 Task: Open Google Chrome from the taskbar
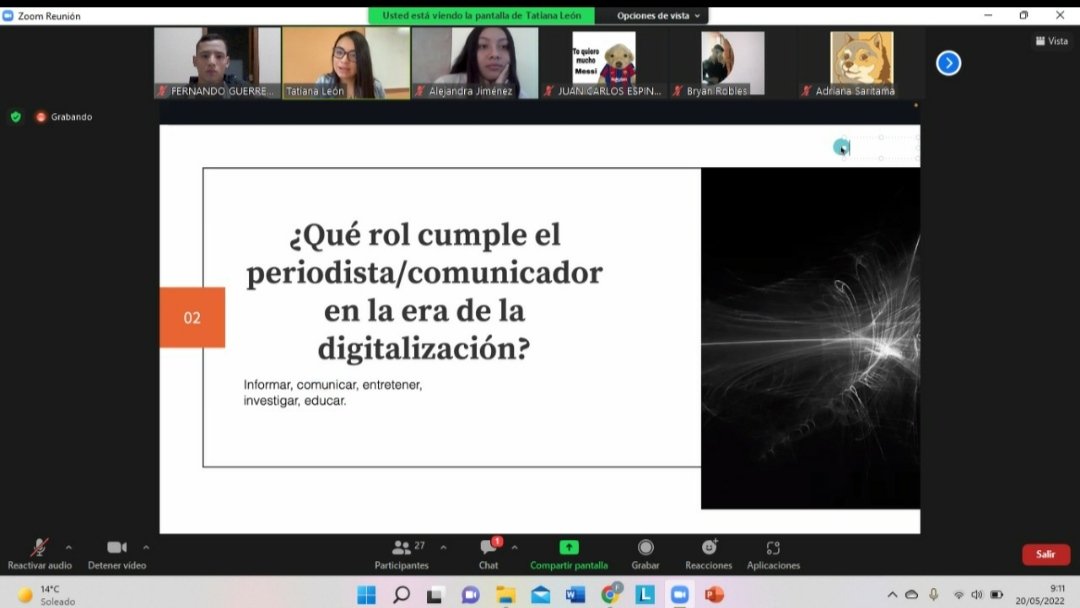pos(610,594)
